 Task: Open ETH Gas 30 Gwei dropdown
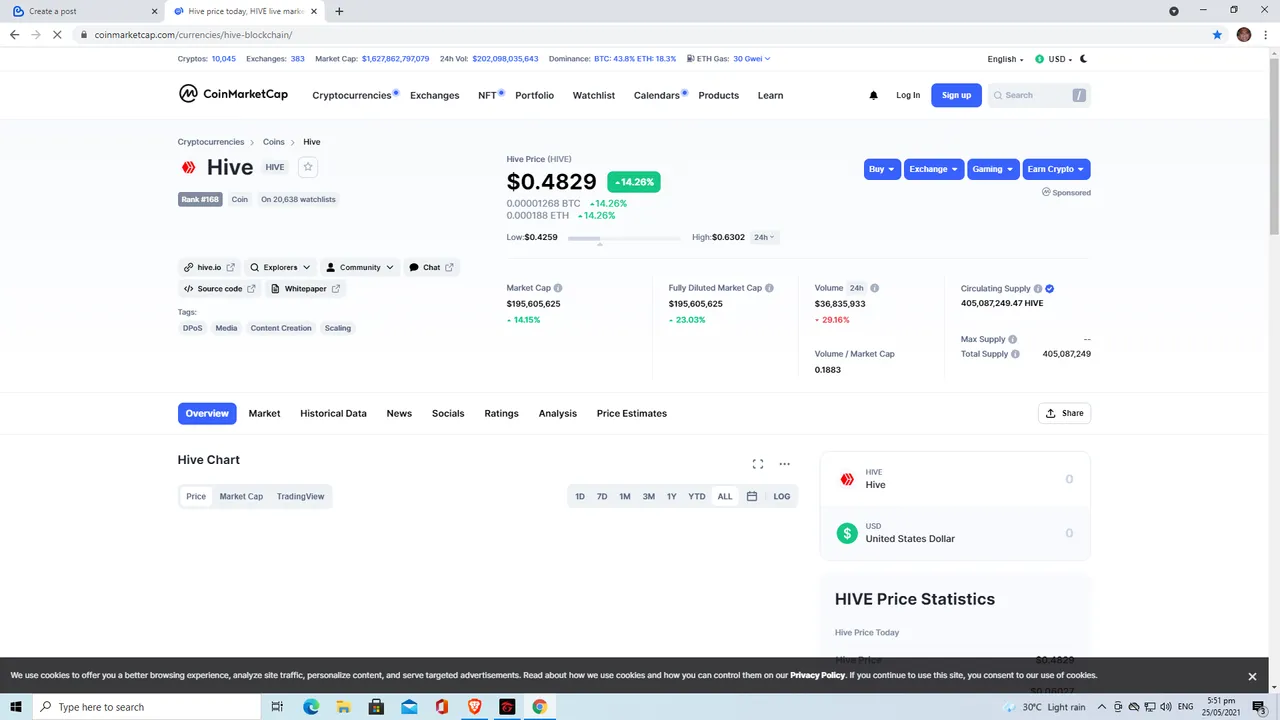click(751, 58)
